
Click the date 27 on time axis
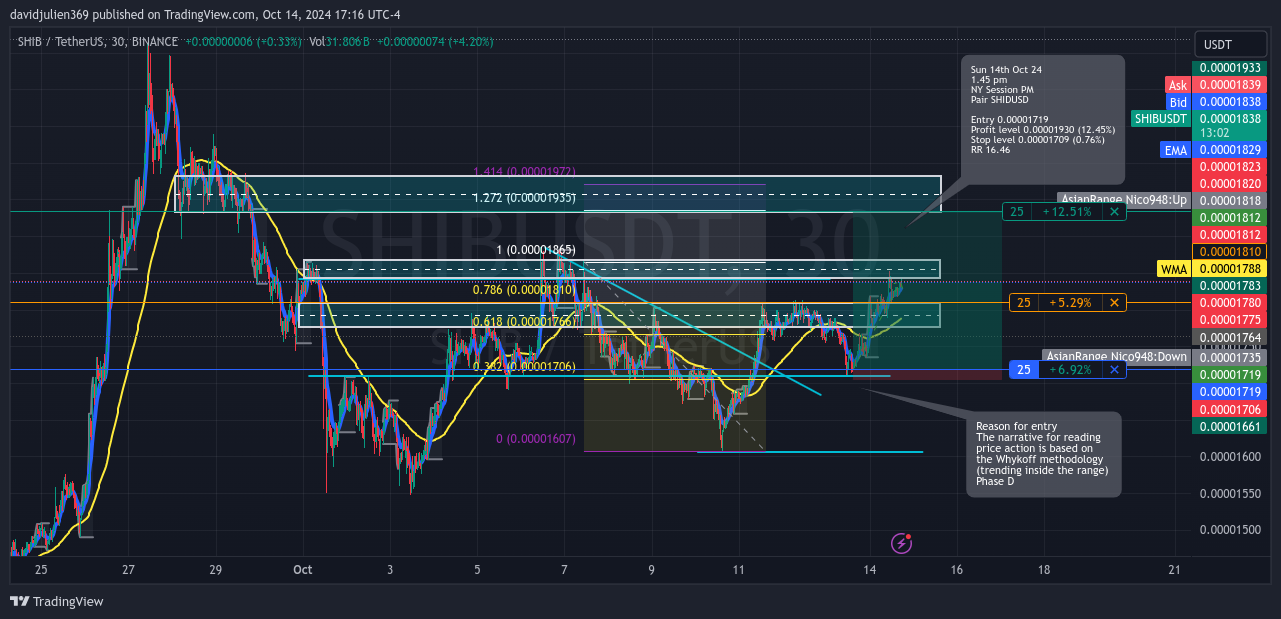click(128, 570)
